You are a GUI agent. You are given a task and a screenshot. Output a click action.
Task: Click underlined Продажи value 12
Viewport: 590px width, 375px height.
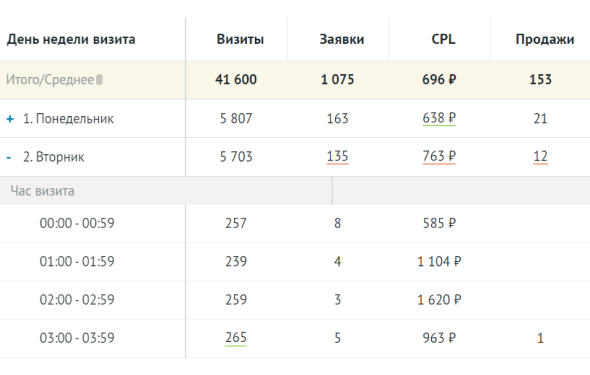click(x=540, y=157)
